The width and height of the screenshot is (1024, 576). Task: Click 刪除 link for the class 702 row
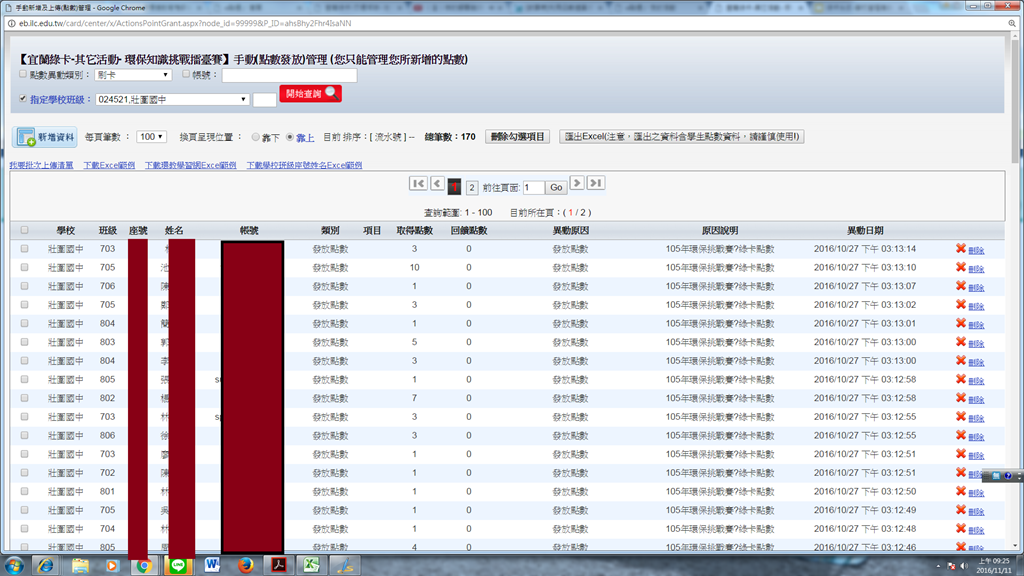point(976,473)
